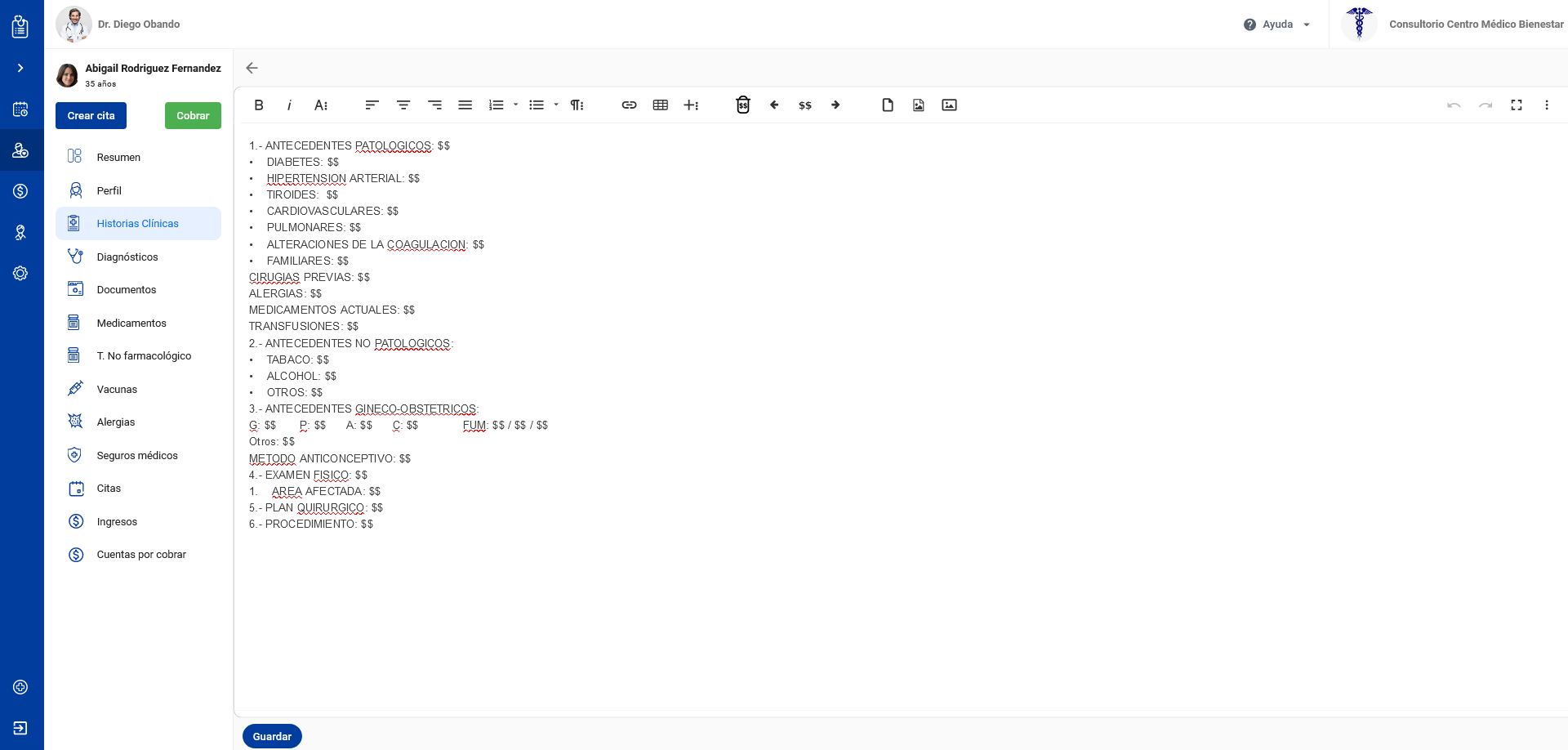Toggle bold formatting in the editor
This screenshot has width=1568, height=750.
coord(259,105)
